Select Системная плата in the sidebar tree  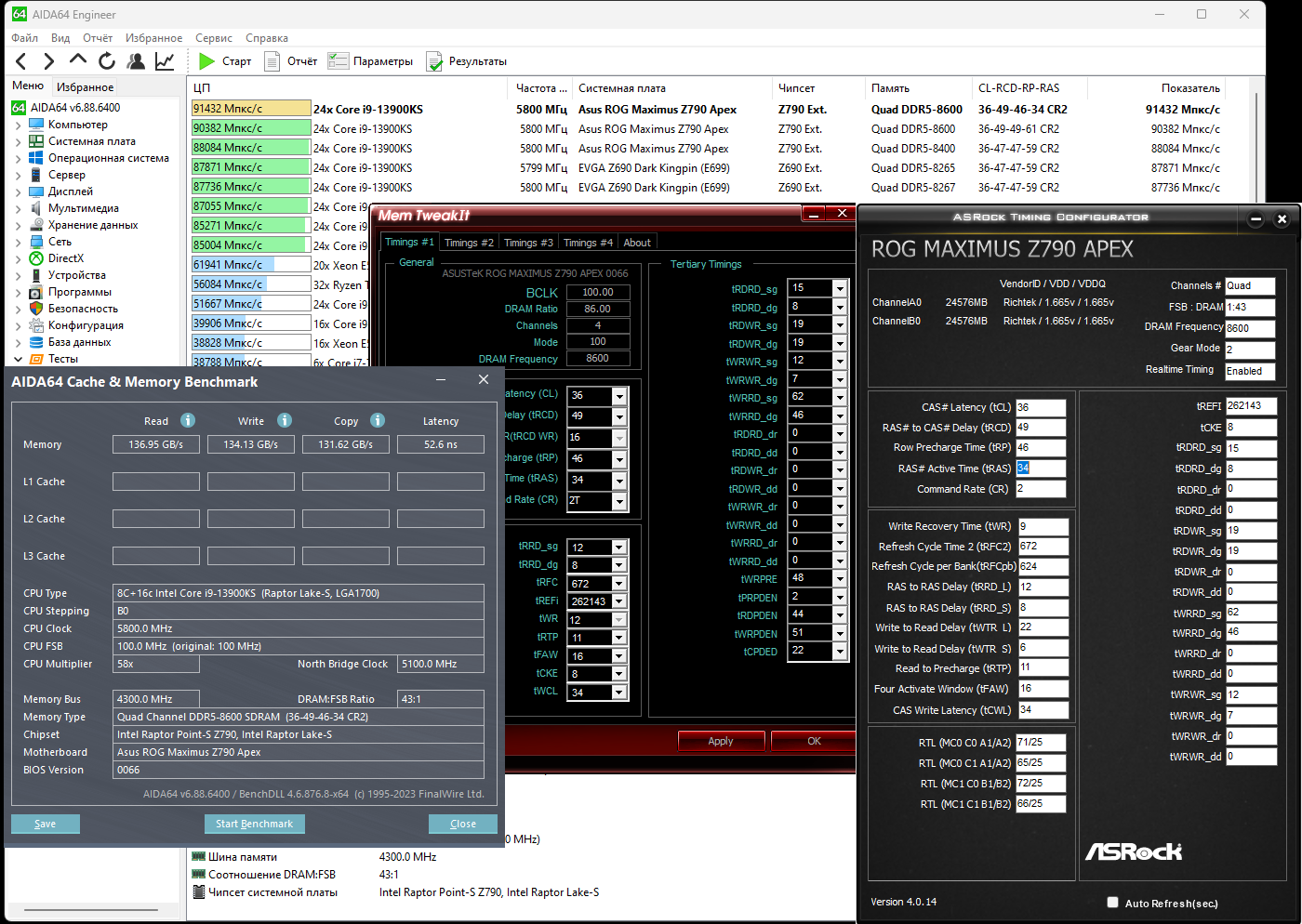coord(91,141)
